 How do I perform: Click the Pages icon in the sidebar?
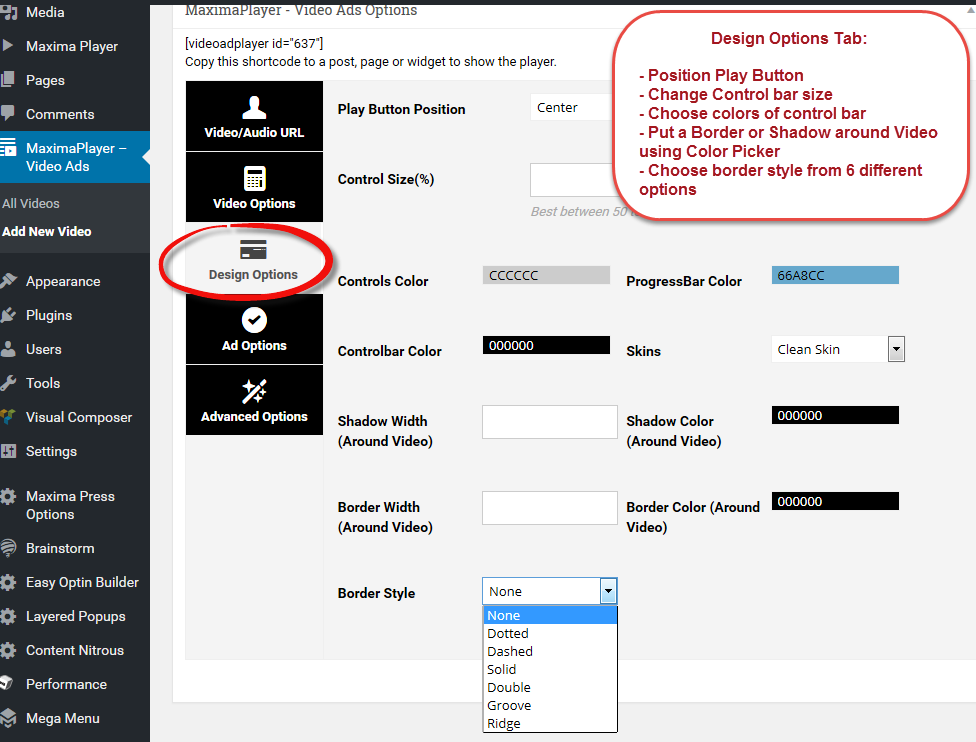pos(8,79)
